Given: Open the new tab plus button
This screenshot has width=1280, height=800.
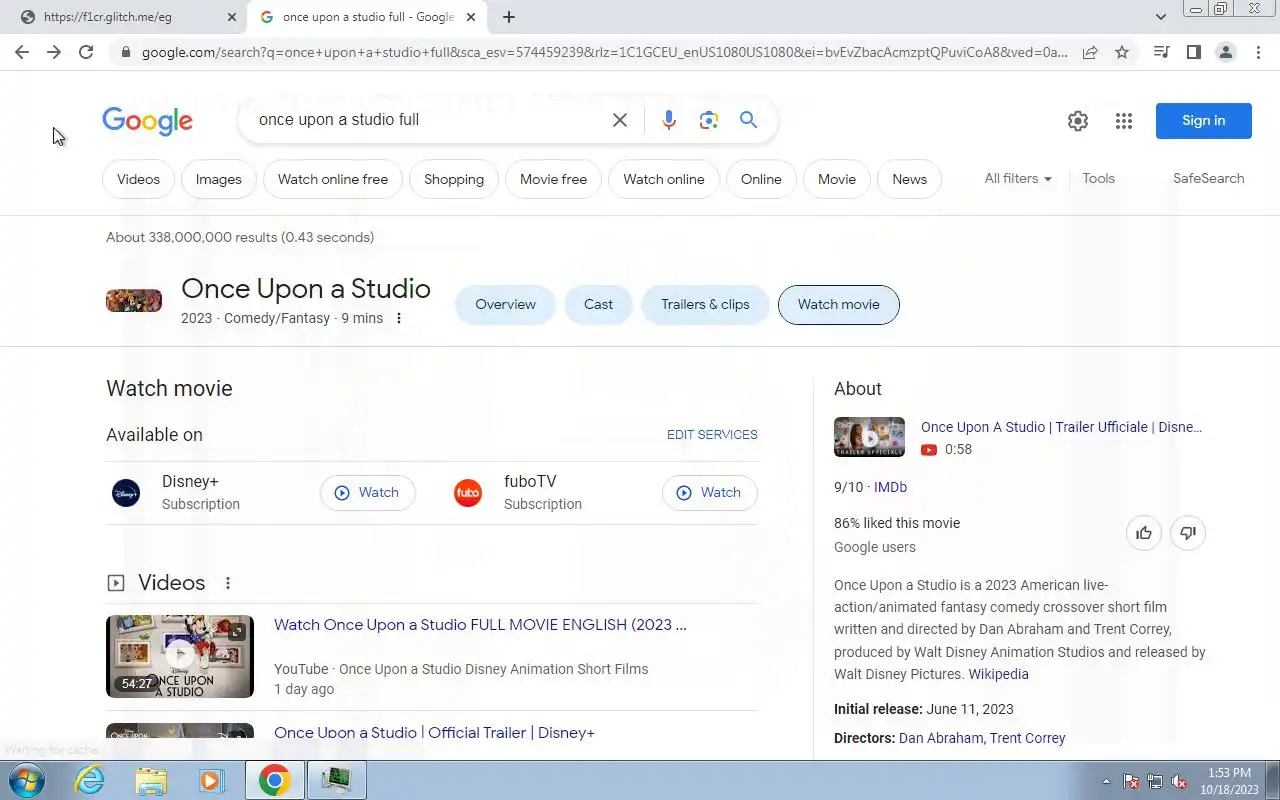Looking at the screenshot, I should point(509,17).
